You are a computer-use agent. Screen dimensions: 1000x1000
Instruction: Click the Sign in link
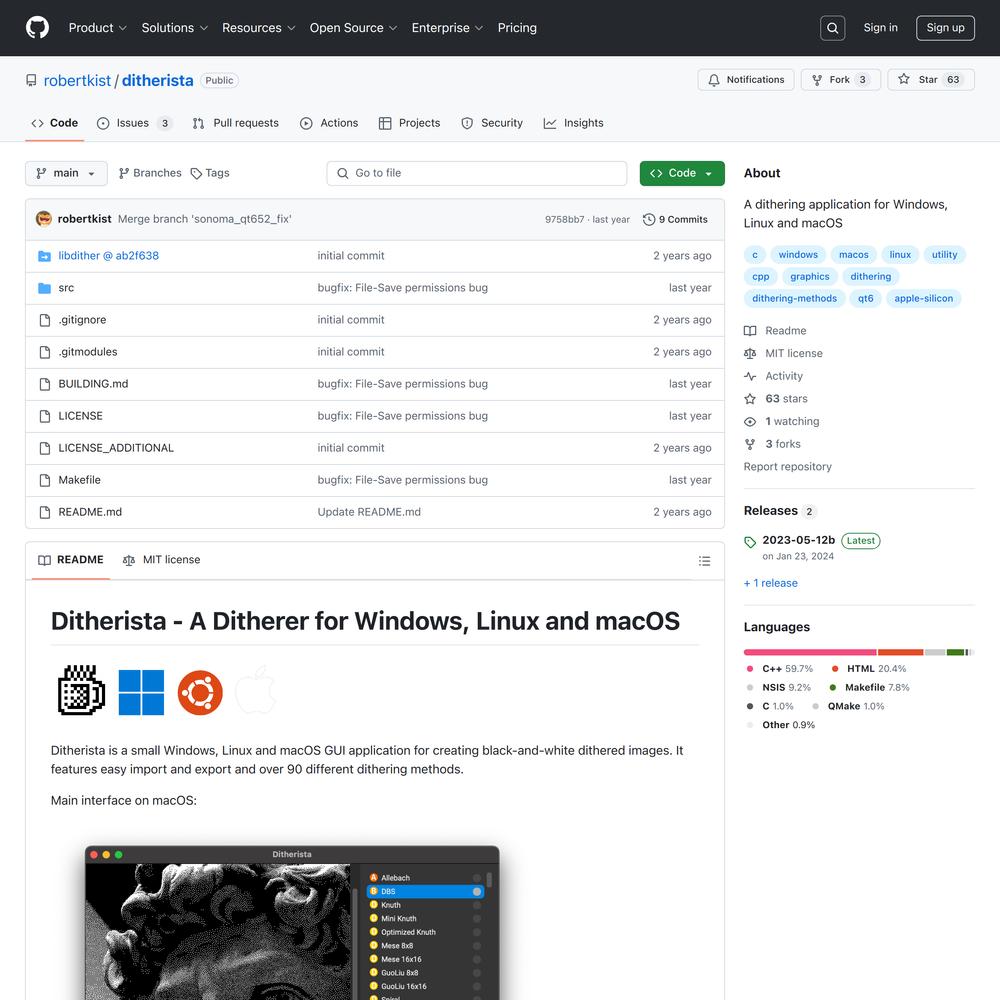[880, 27]
